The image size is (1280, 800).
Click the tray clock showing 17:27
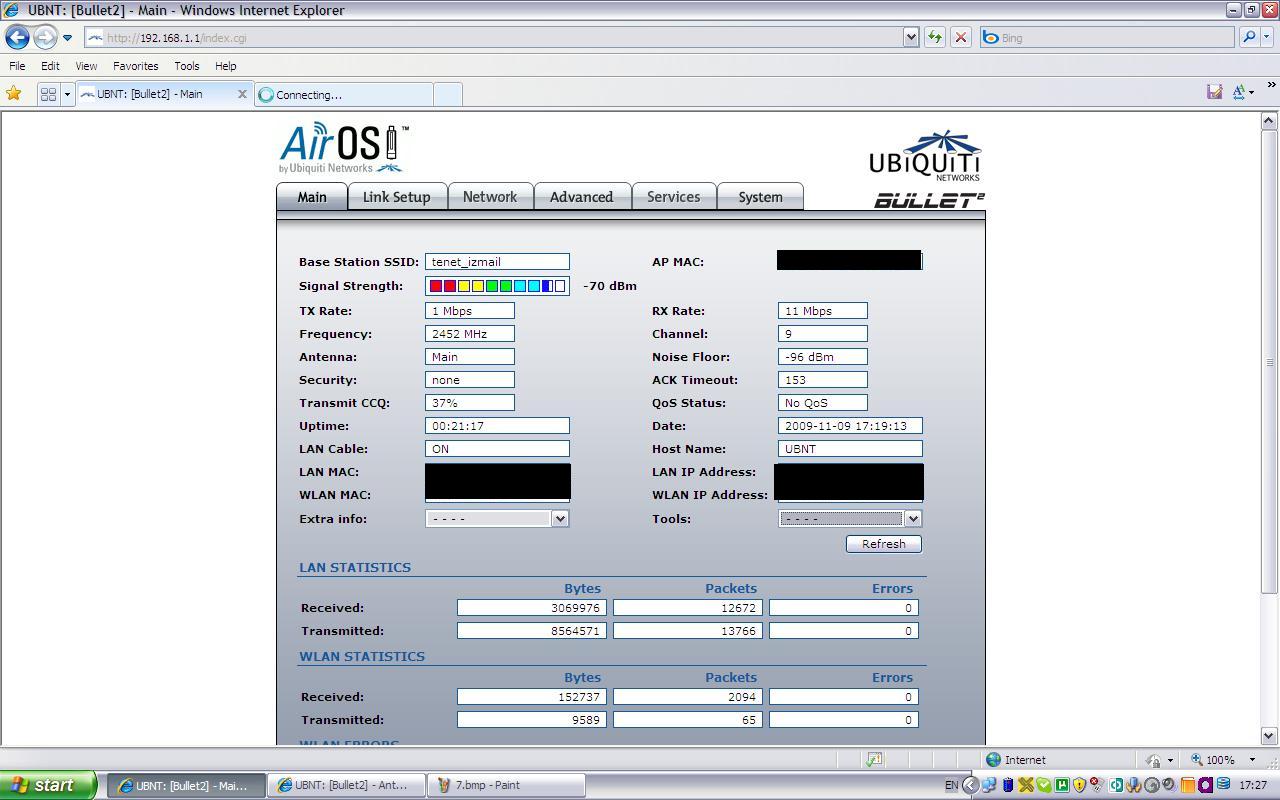(1253, 785)
